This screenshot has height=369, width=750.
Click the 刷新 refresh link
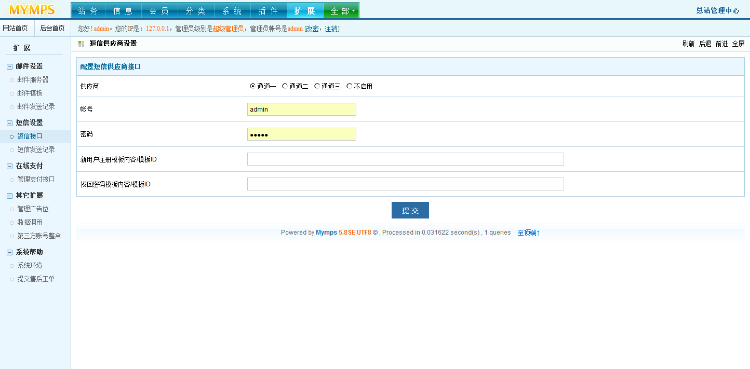[688, 44]
